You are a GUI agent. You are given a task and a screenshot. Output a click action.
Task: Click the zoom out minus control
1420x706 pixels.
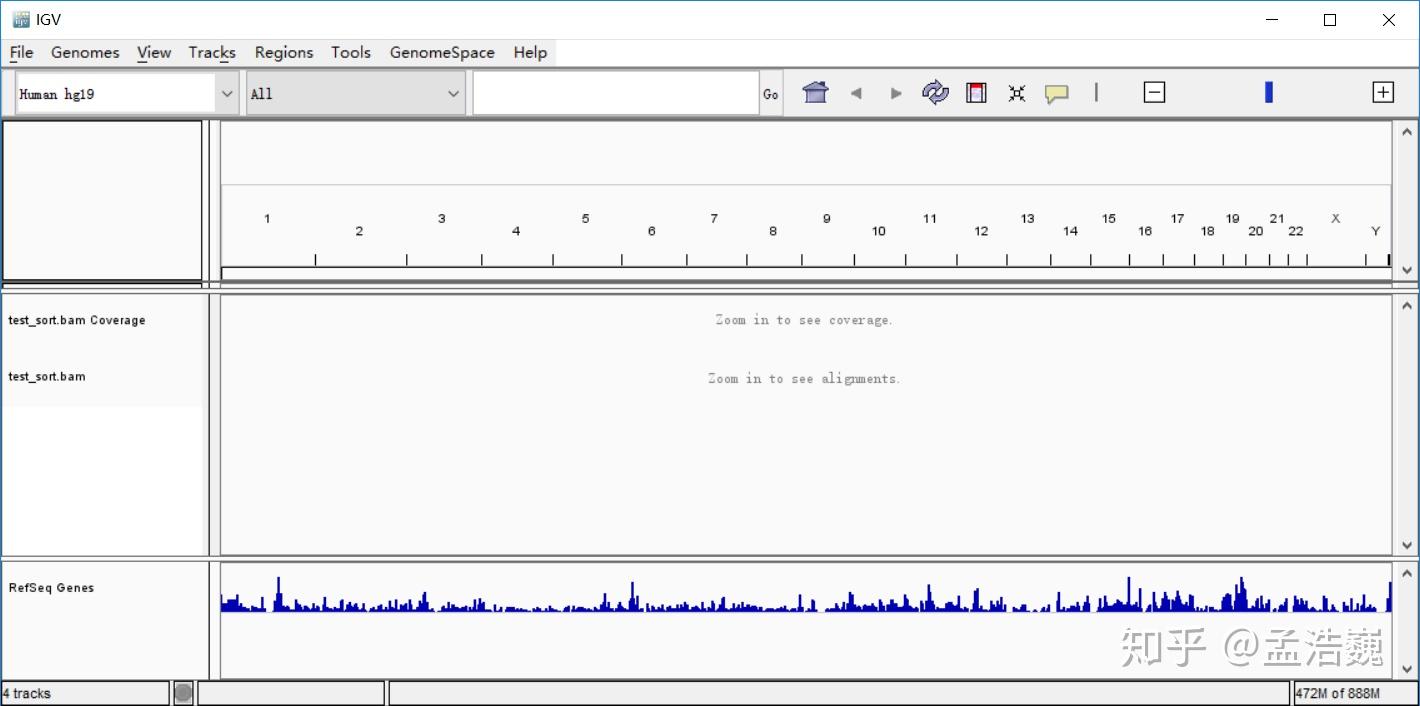[1154, 91]
